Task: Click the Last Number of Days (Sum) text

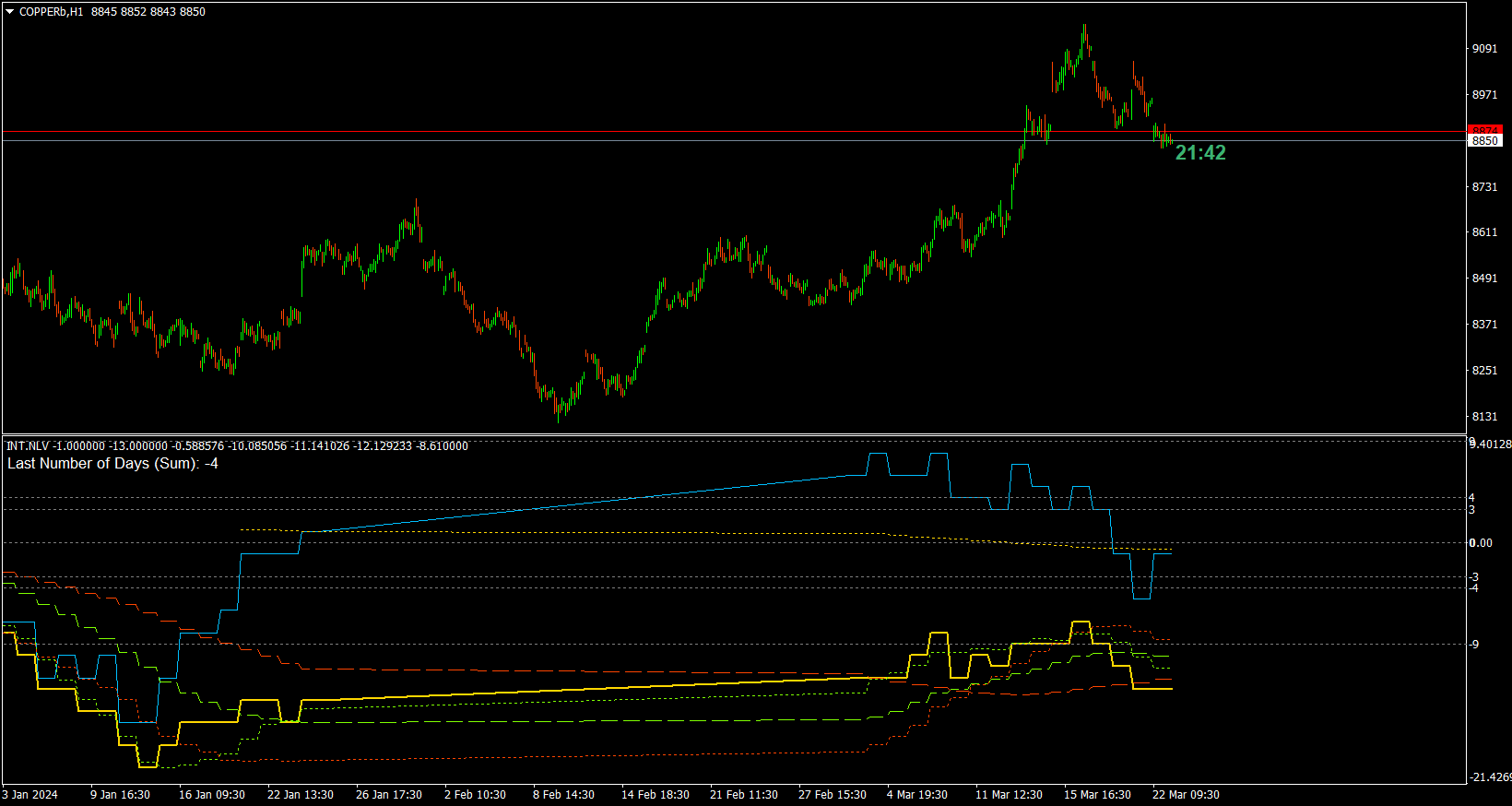Action: [x=112, y=464]
